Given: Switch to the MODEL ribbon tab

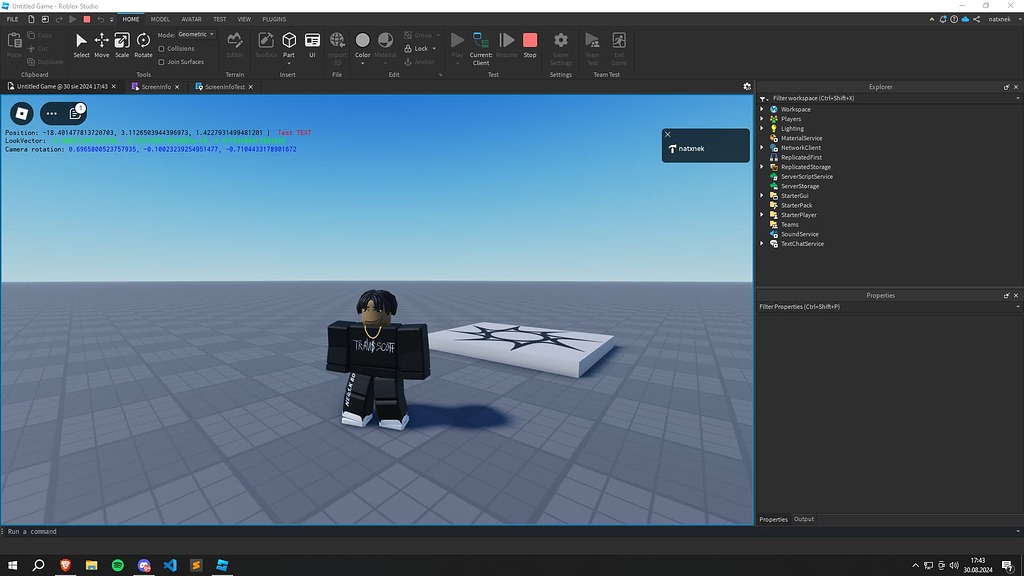Looking at the screenshot, I should pos(160,18).
